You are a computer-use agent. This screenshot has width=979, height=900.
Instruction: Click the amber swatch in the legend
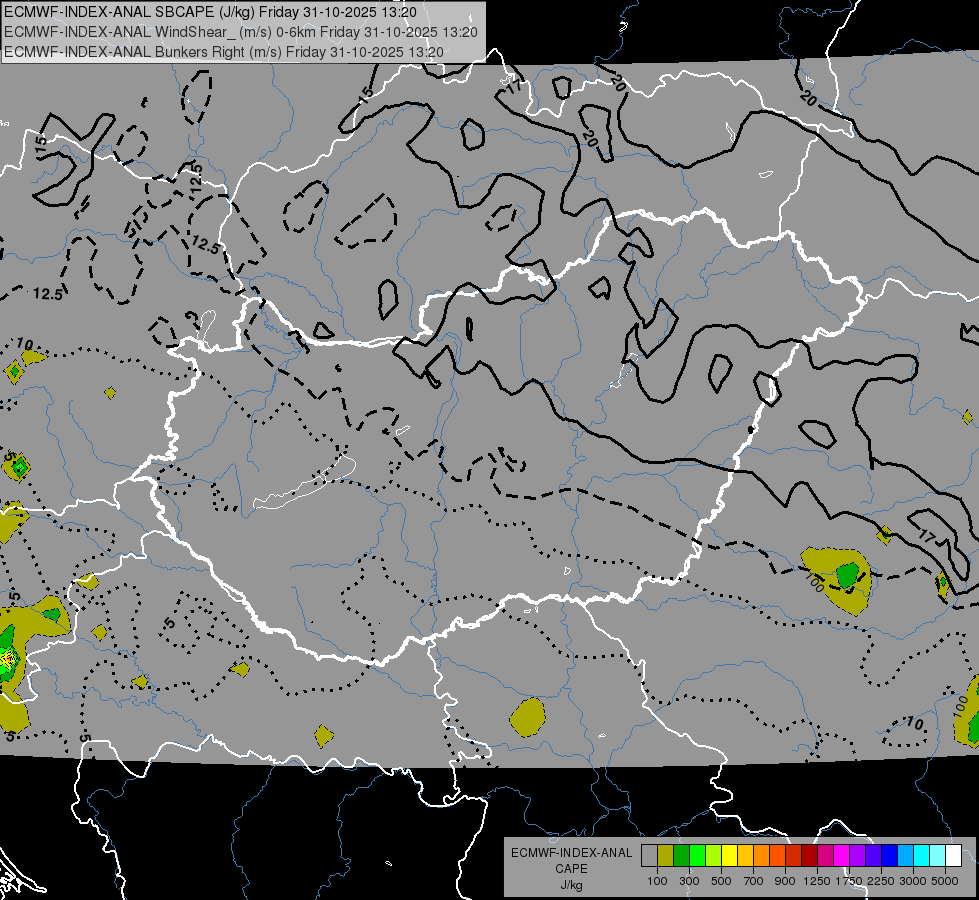pos(746,856)
